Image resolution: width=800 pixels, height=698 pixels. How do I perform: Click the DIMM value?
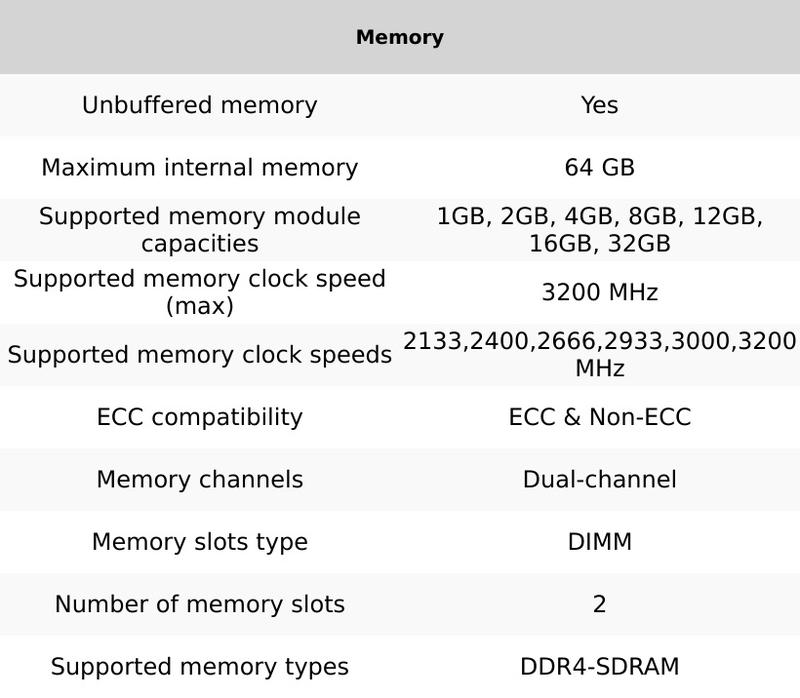[599, 542]
